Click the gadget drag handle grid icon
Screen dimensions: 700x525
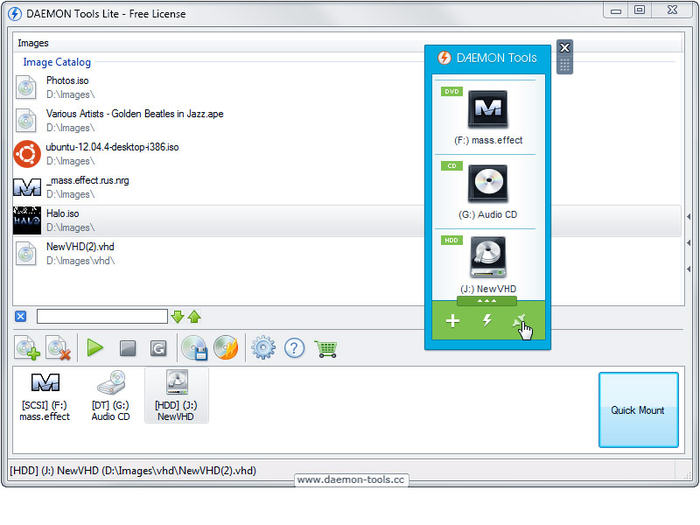pyautogui.click(x=564, y=65)
